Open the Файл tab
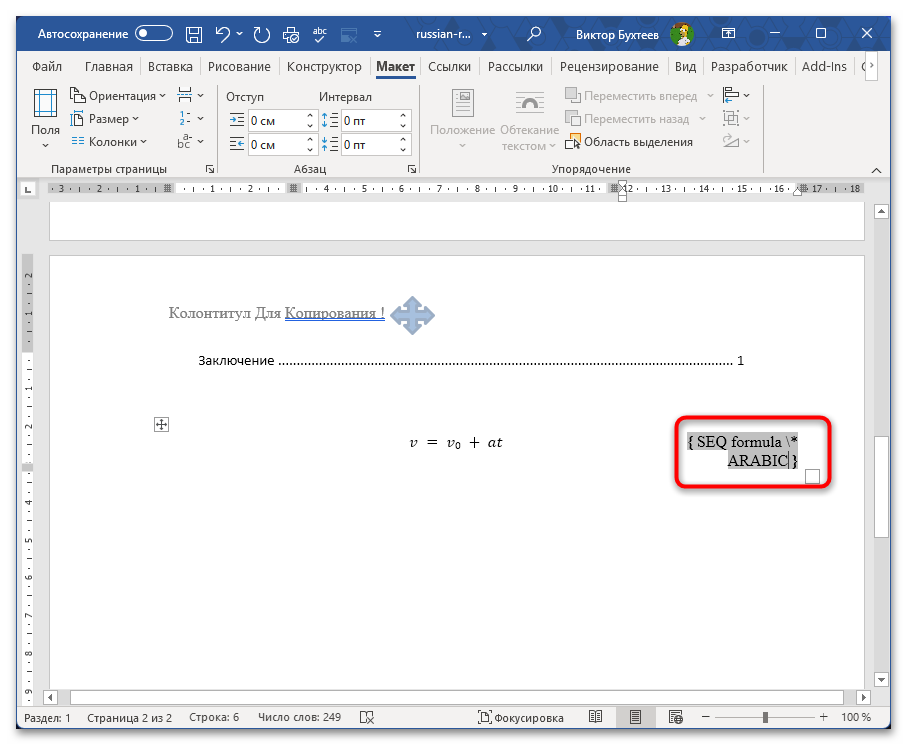Screen dimensions: 907x745 click(47, 67)
